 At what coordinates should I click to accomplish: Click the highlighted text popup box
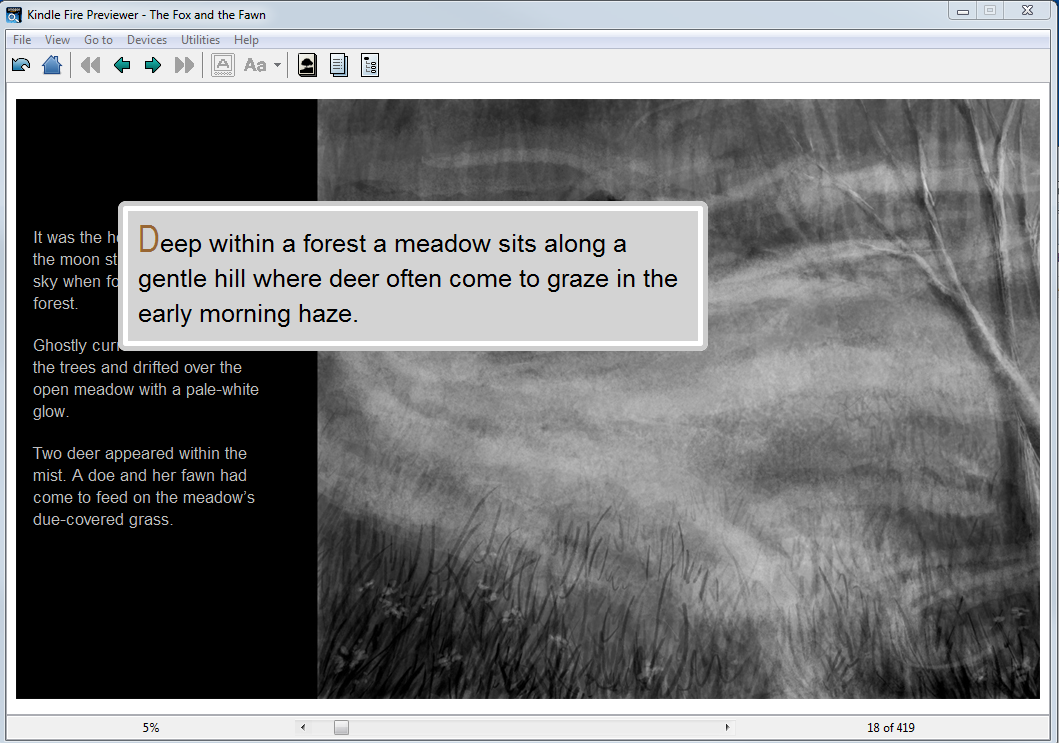click(x=412, y=276)
